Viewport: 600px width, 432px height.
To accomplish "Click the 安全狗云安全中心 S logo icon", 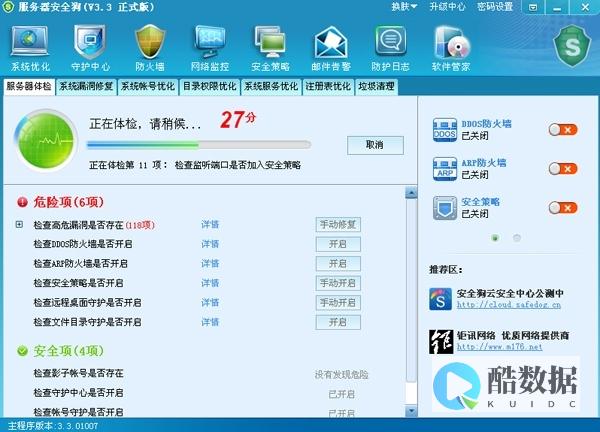I will (x=440, y=299).
